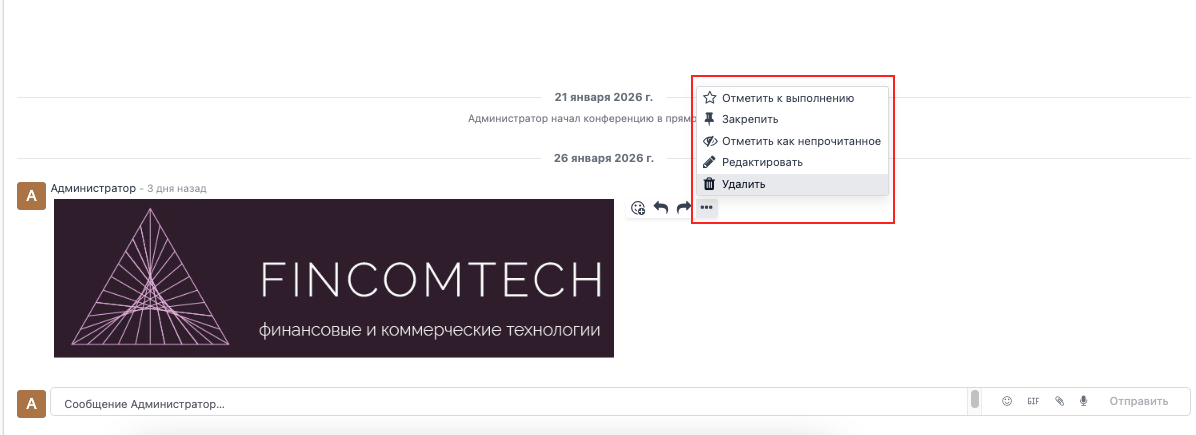Click the three-dots more actions button
Viewport: 1196px width, 435px height.
click(x=706, y=208)
